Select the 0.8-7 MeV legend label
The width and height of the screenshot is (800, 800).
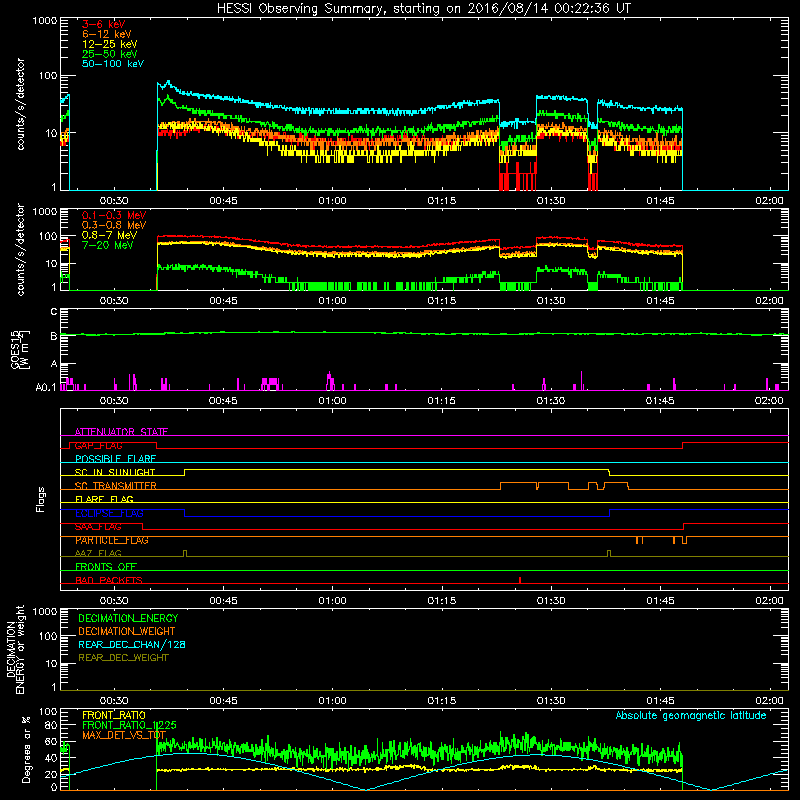tap(109, 235)
